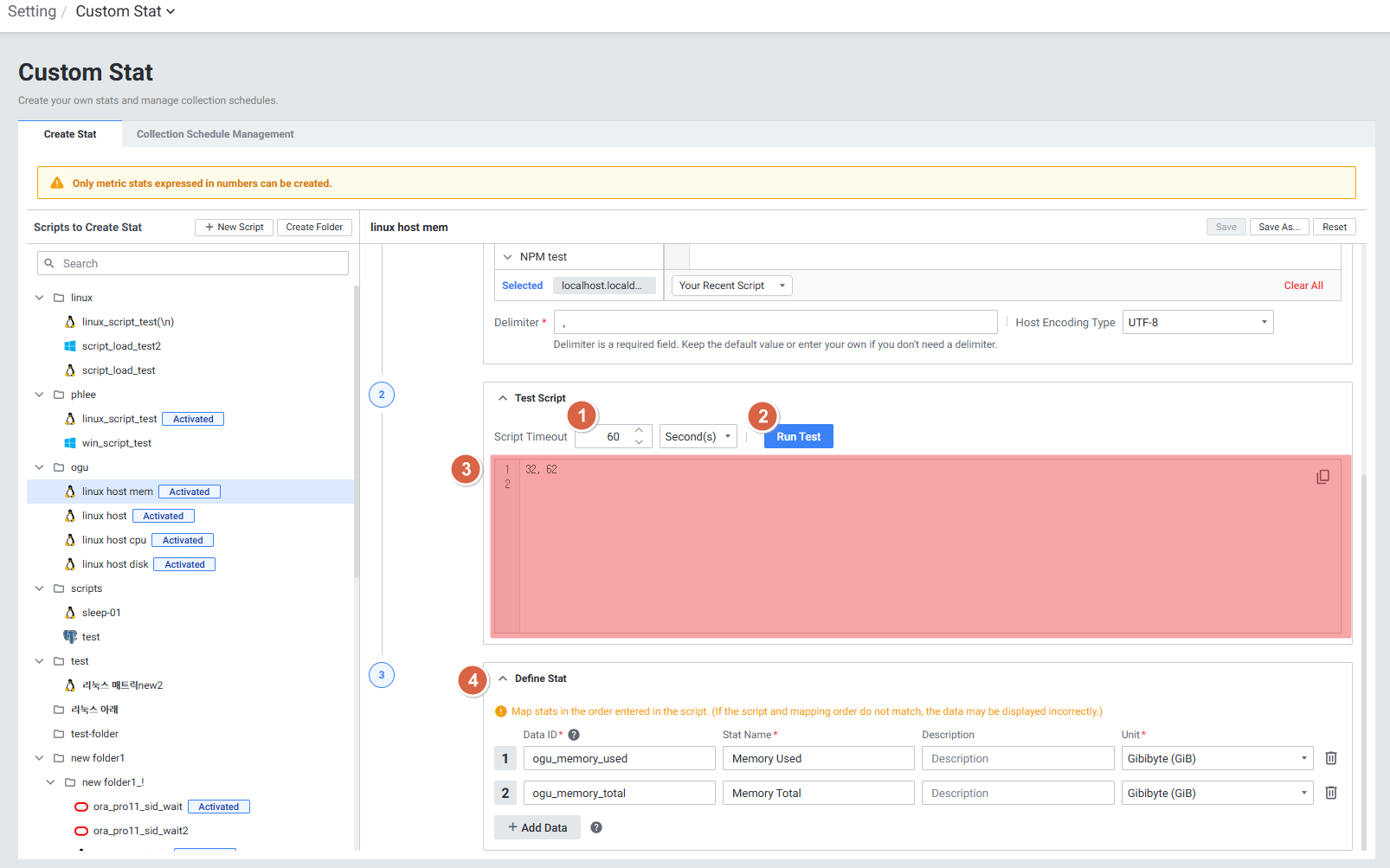
Task: Click the Run Test button
Action: 798,437
